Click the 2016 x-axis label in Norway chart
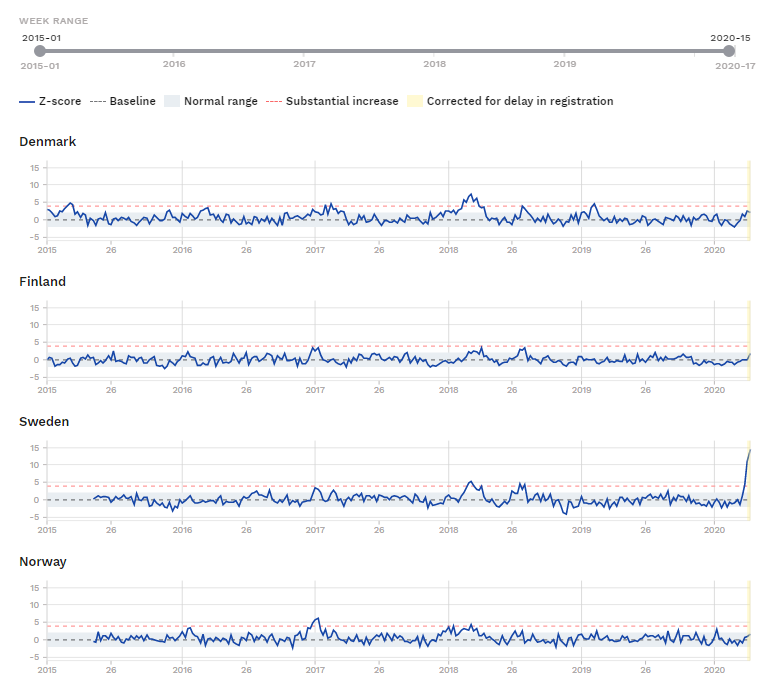Viewport: 772px width, 695px height. (x=182, y=670)
